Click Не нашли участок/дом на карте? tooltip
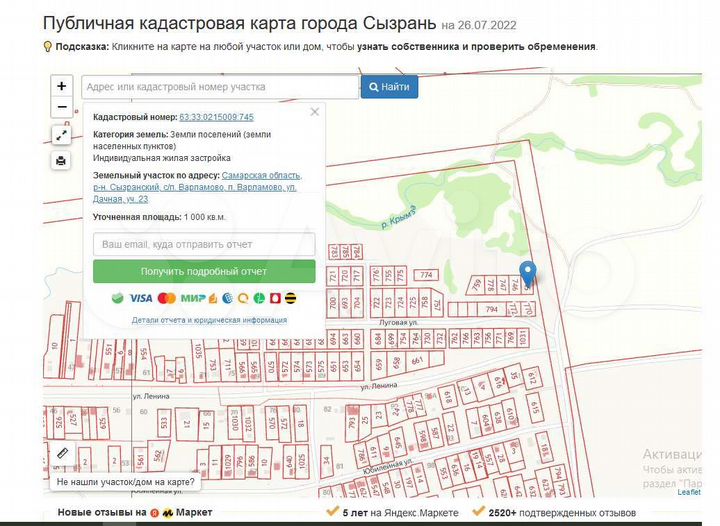Image resolution: width=720 pixels, height=526 pixels. click(x=125, y=482)
